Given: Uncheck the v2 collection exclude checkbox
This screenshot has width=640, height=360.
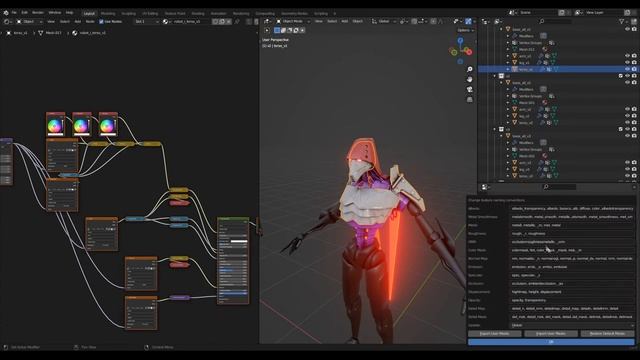Looking at the screenshot, I should coord(620,76).
